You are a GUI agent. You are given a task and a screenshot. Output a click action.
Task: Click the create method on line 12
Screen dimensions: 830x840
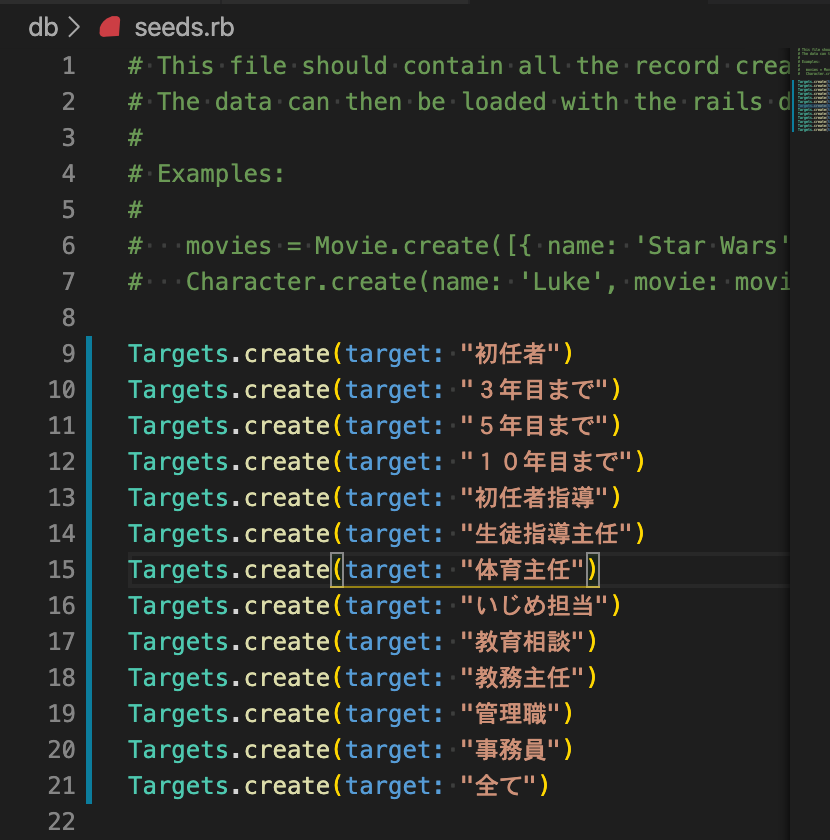click(287, 461)
